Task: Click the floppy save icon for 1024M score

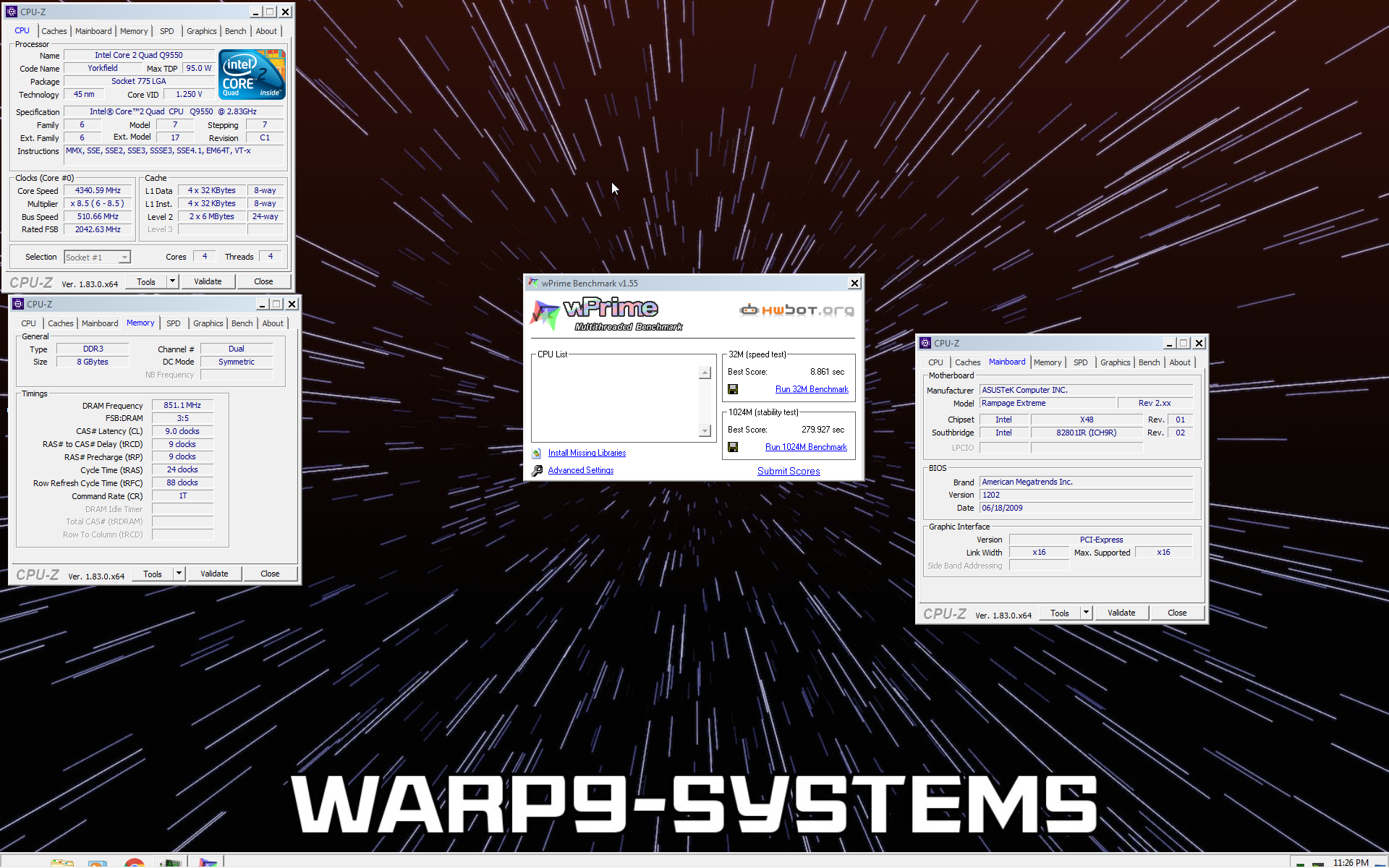Action: point(733,447)
